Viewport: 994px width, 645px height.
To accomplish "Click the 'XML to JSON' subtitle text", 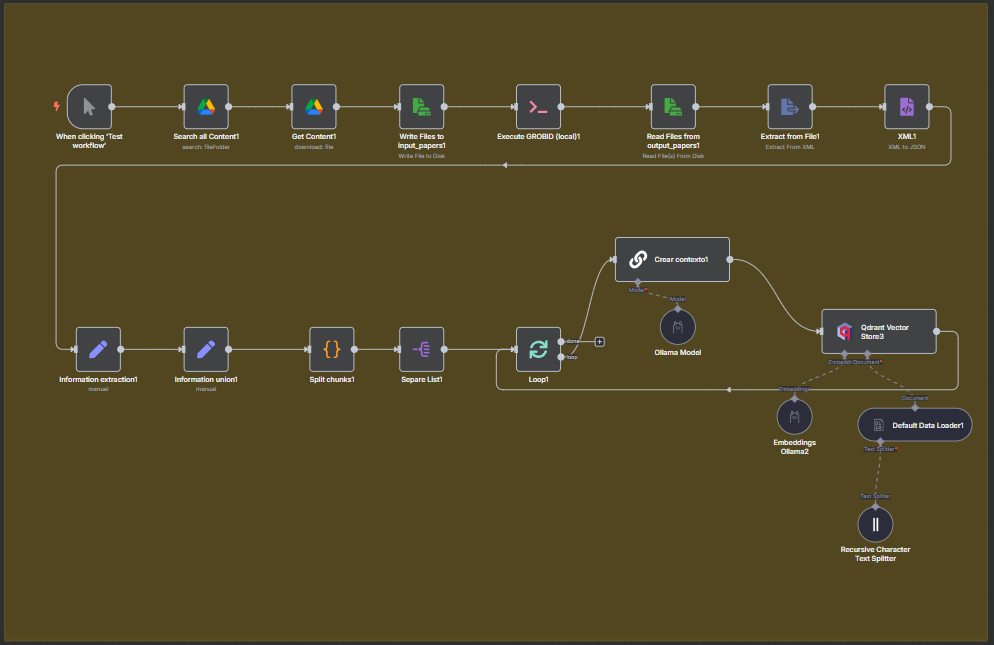I will click(907, 147).
